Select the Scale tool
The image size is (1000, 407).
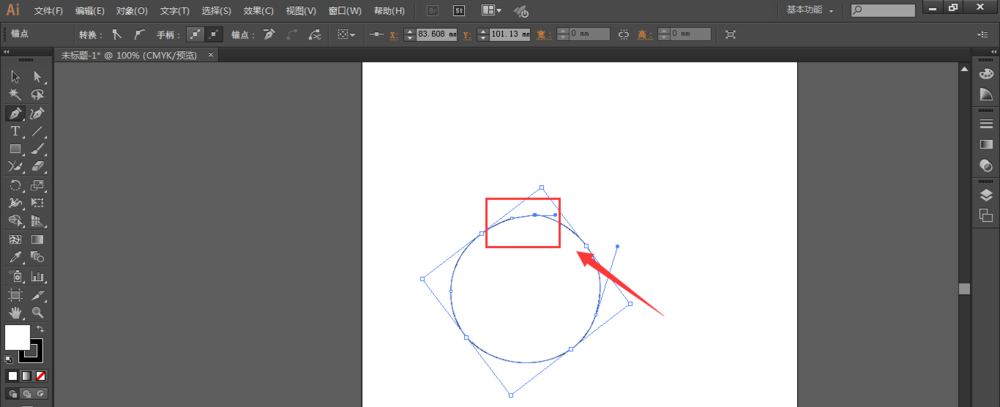(38, 186)
